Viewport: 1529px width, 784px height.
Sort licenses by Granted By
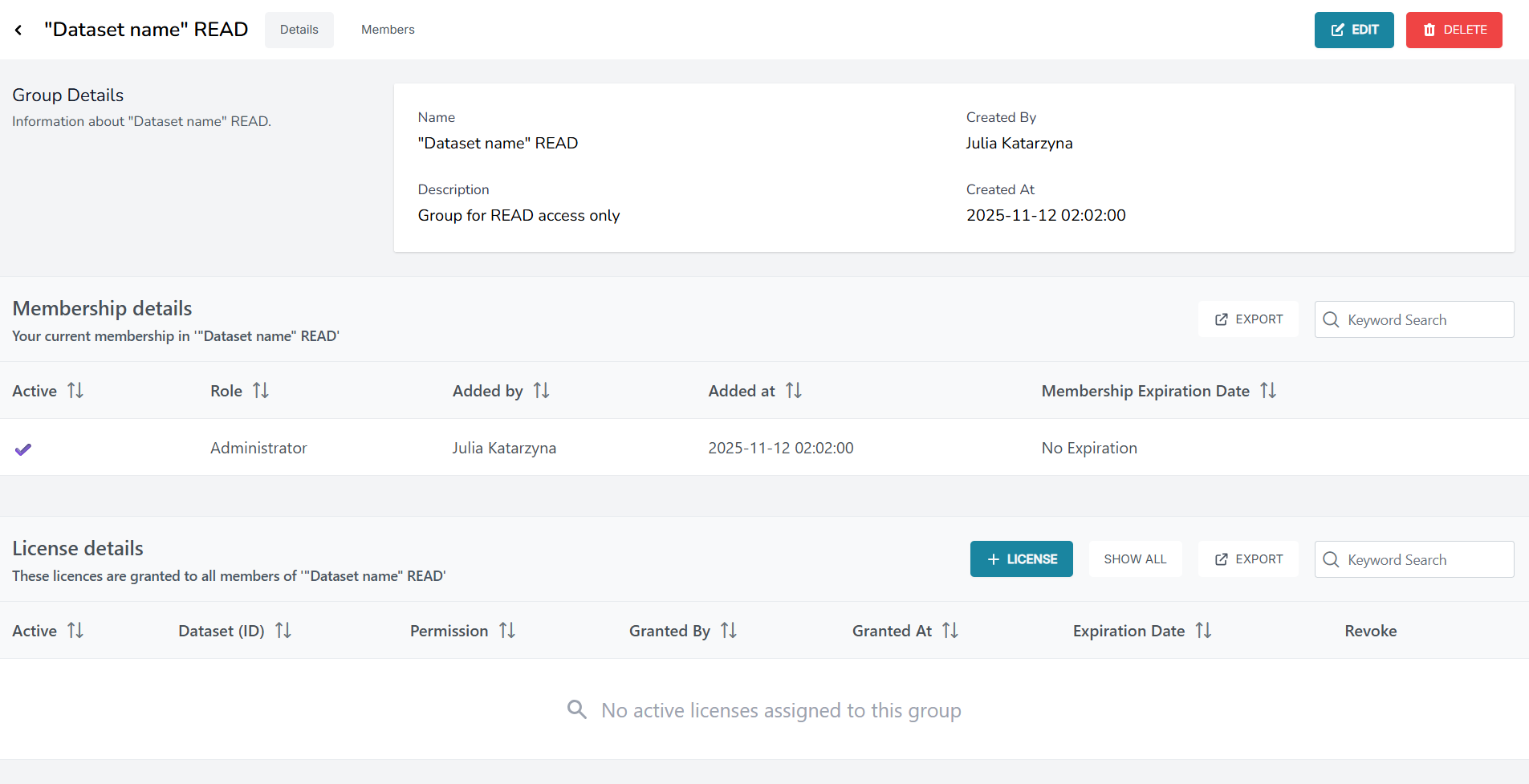(729, 631)
